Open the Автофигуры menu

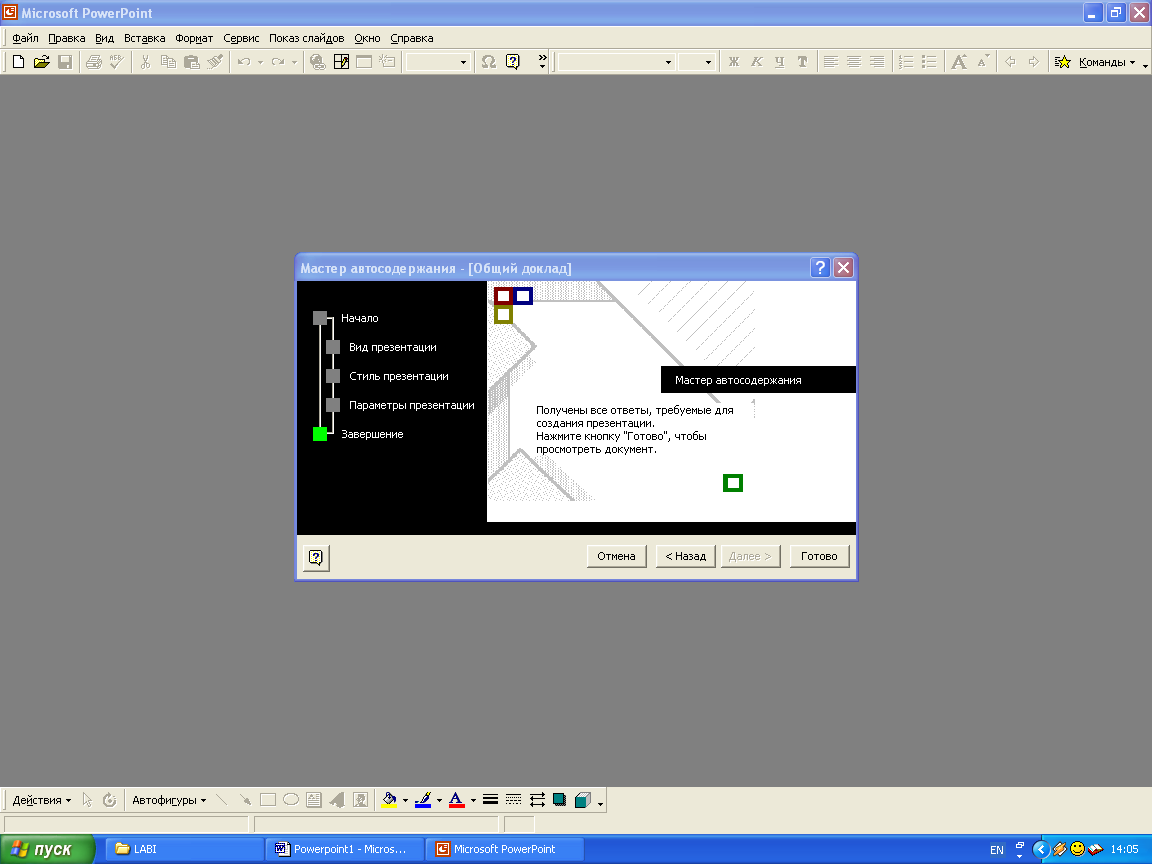coord(169,800)
